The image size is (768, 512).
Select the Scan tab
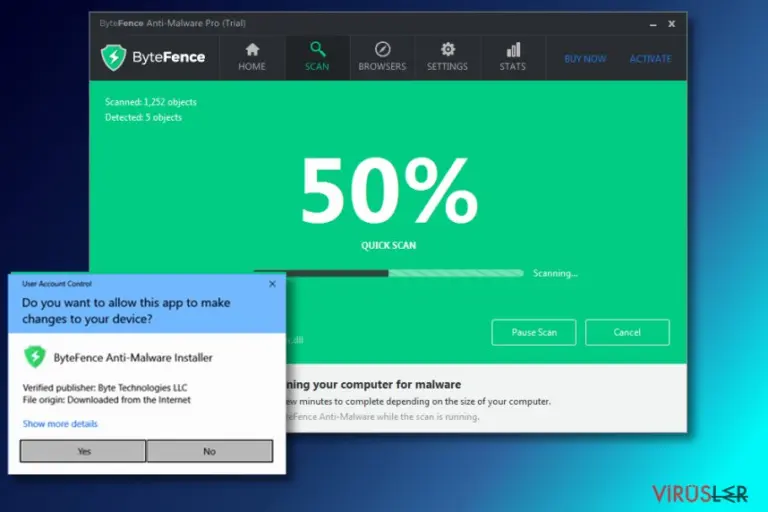tap(317, 57)
